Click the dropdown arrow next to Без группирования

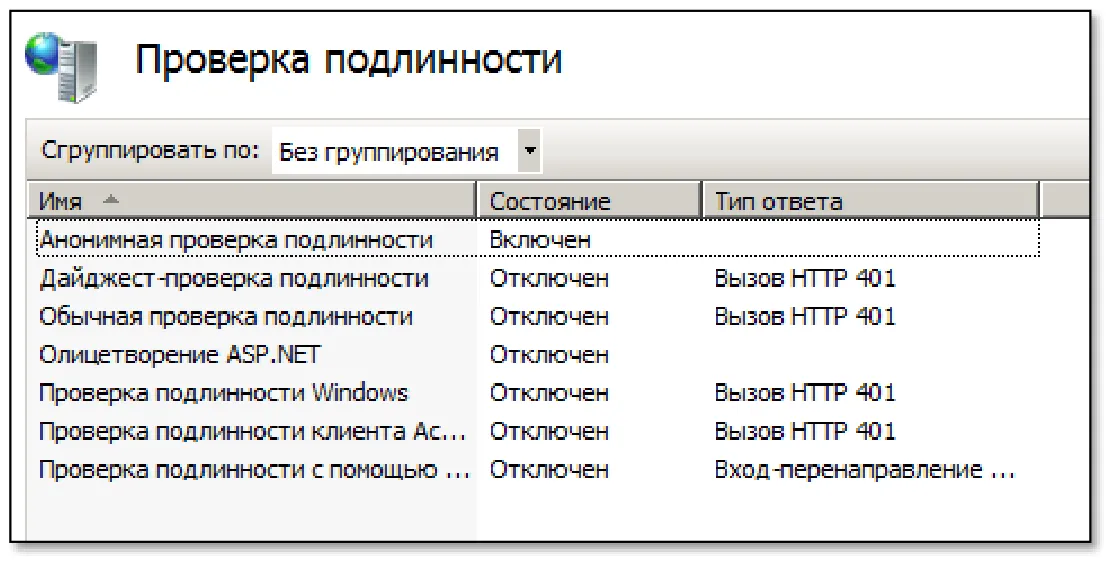tap(530, 150)
